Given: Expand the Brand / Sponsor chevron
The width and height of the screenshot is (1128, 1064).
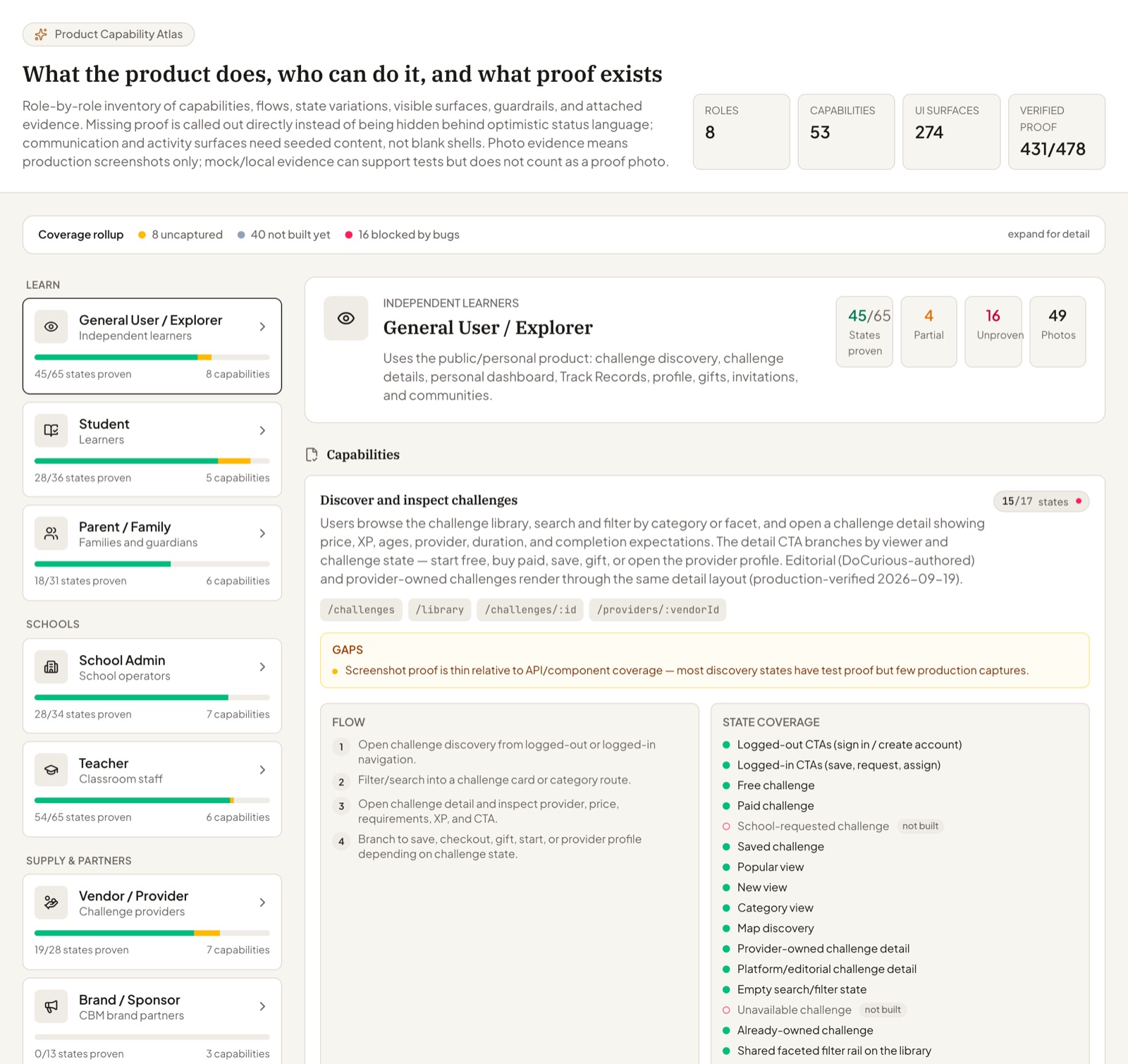Looking at the screenshot, I should coord(262,1006).
